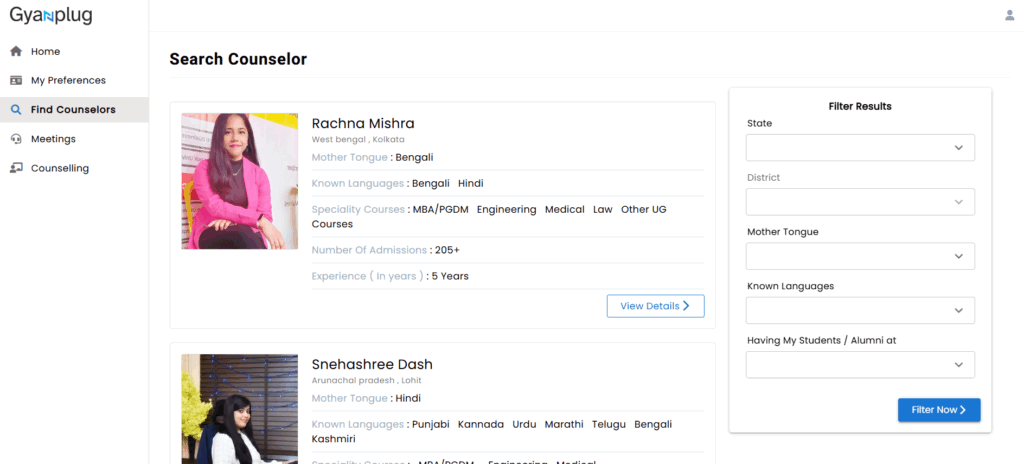The height and width of the screenshot is (464, 1024).
Task: Open the user profile icon
Action: click(1010, 15)
